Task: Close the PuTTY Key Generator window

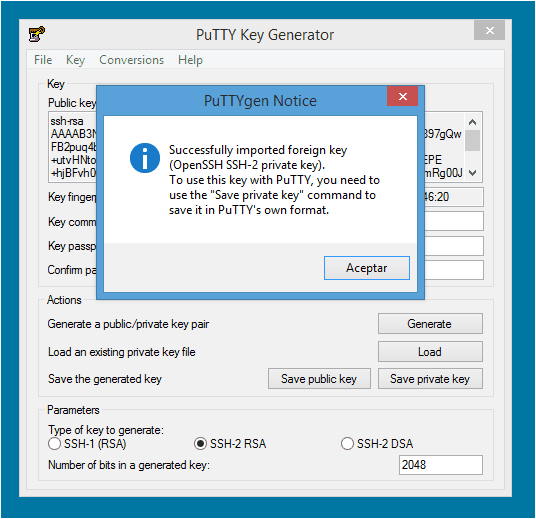Action: click(x=489, y=30)
